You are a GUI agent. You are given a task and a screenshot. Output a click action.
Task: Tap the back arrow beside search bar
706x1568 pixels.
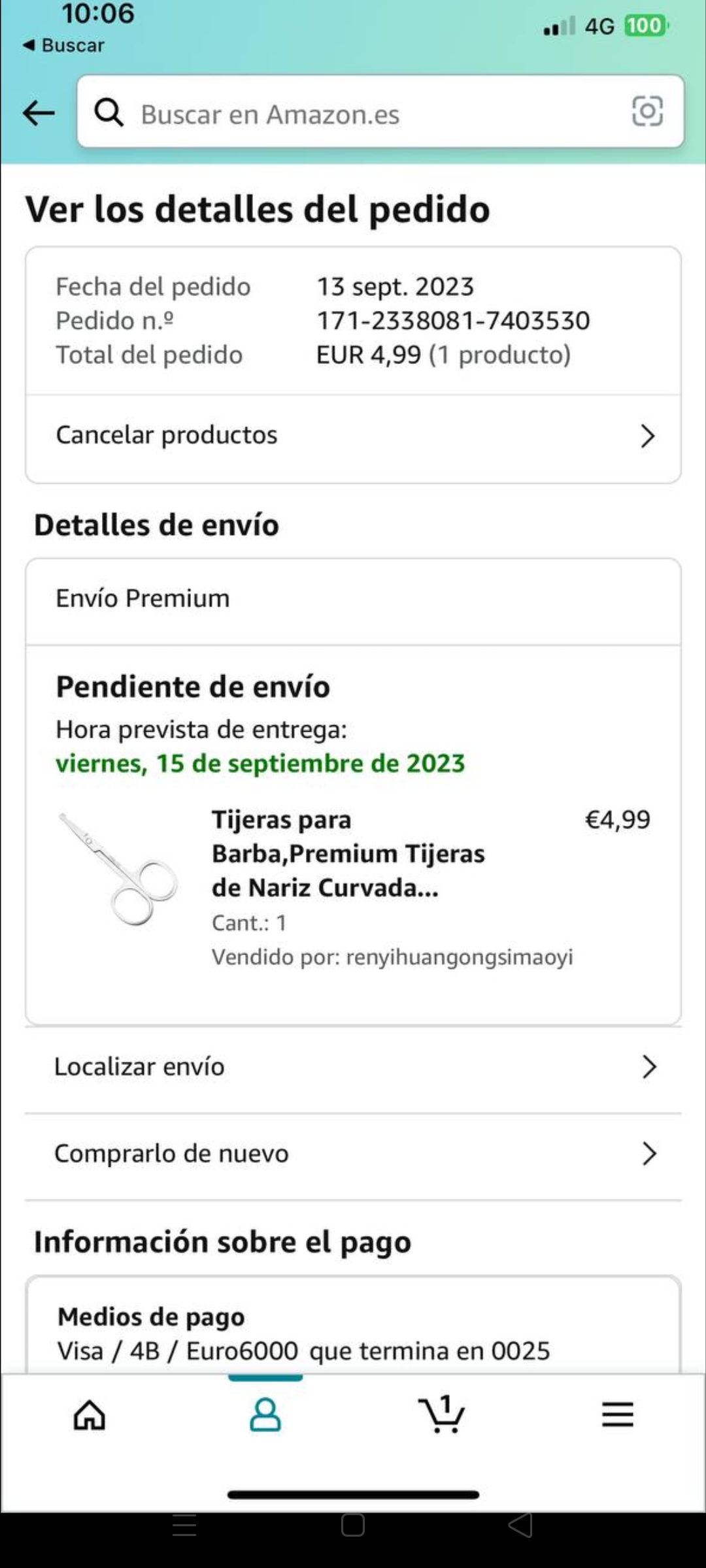39,114
